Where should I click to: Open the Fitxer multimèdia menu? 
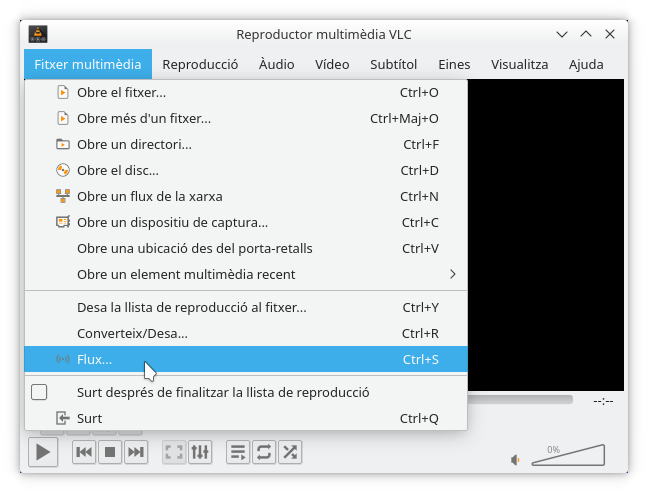[x=88, y=64]
